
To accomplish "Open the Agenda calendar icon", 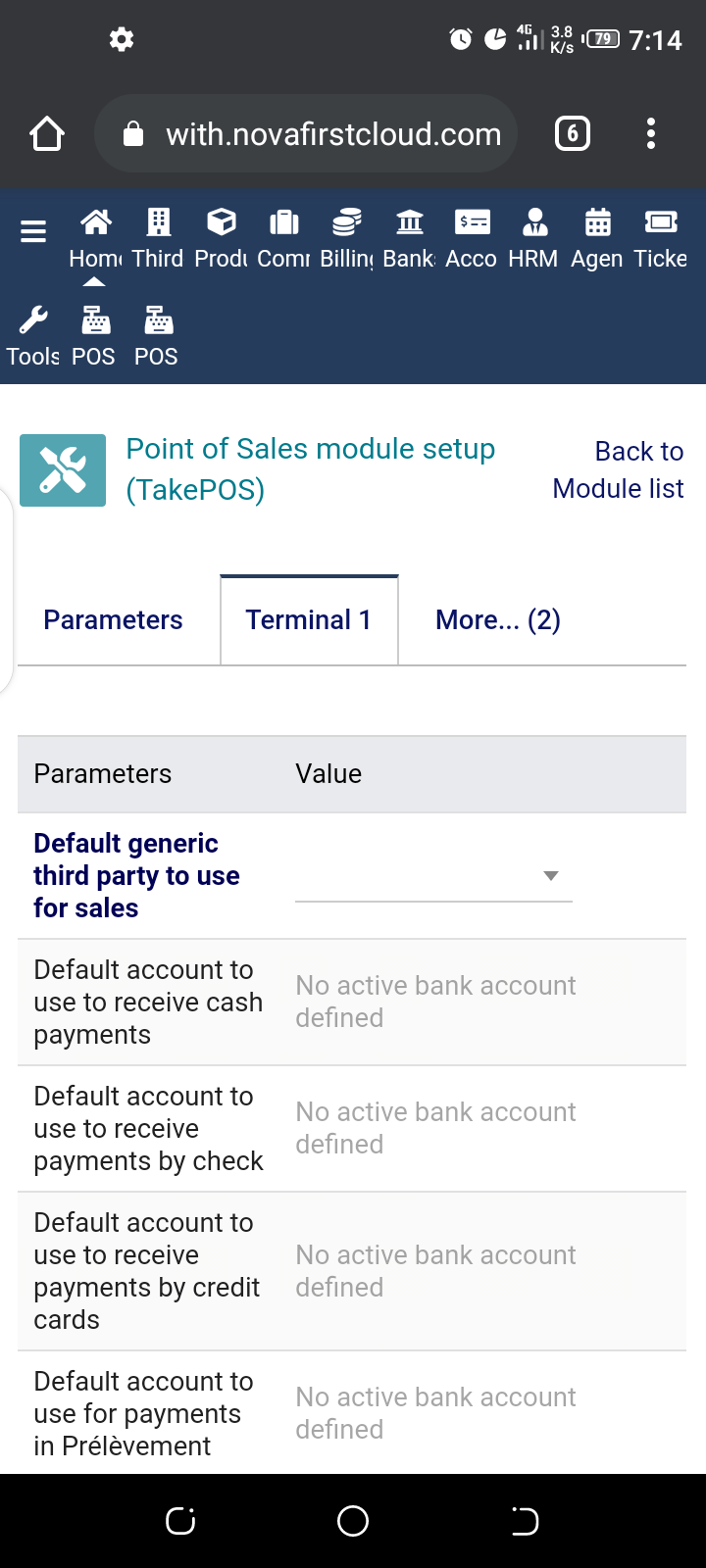I will pyautogui.click(x=598, y=223).
